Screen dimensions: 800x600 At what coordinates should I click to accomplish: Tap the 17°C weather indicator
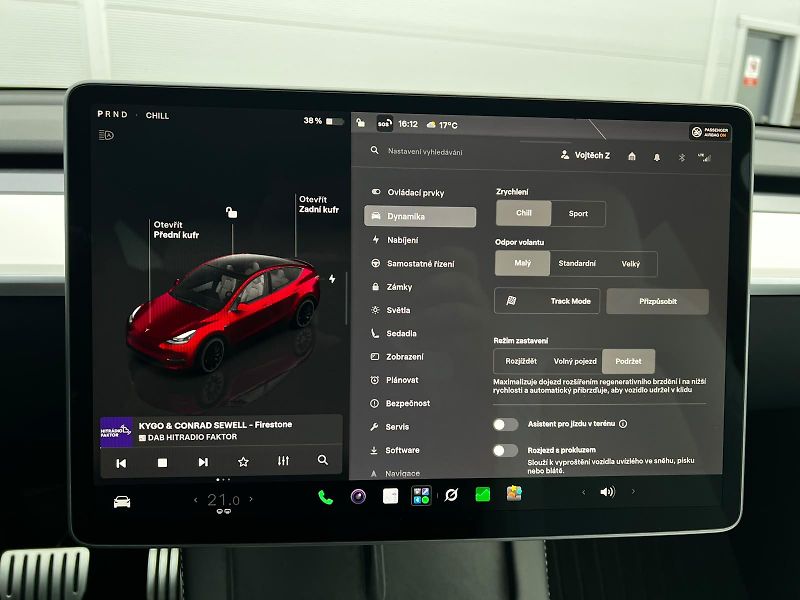click(442, 124)
